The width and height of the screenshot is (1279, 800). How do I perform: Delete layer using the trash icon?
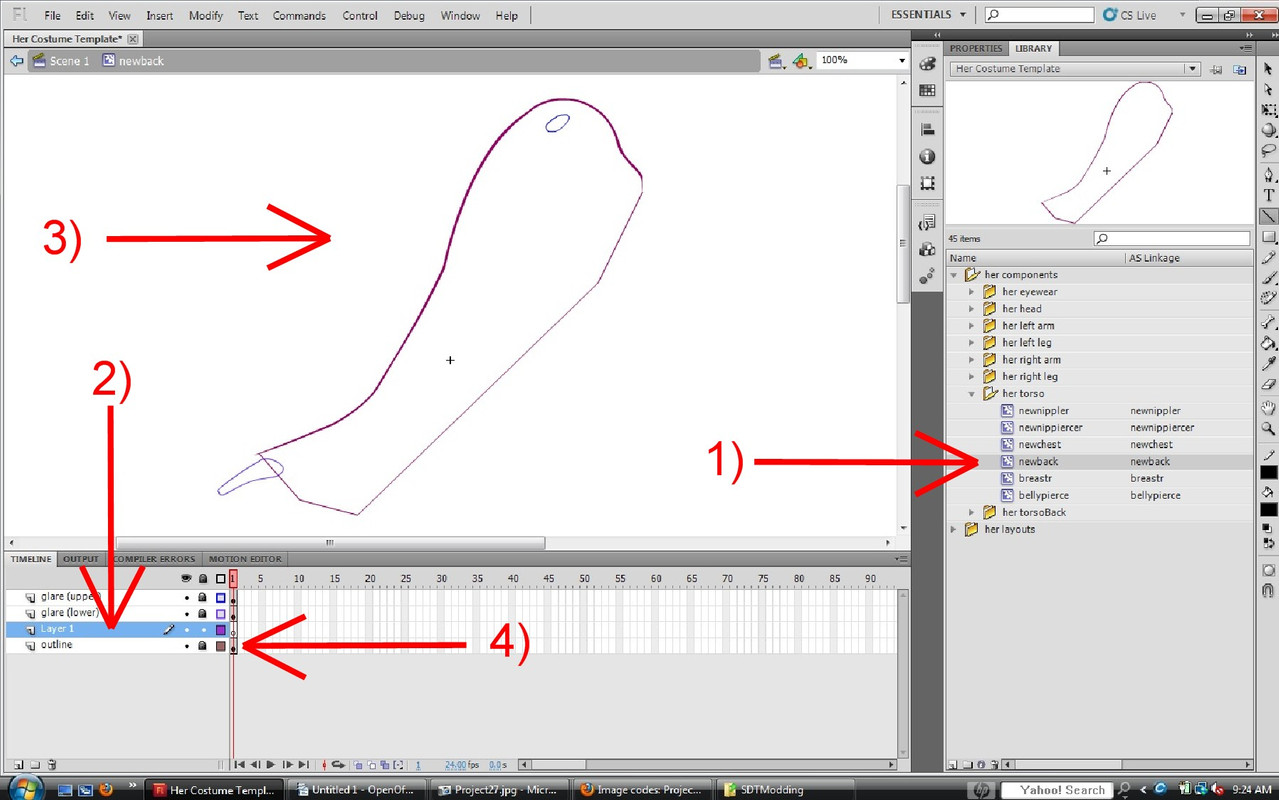tap(52, 765)
